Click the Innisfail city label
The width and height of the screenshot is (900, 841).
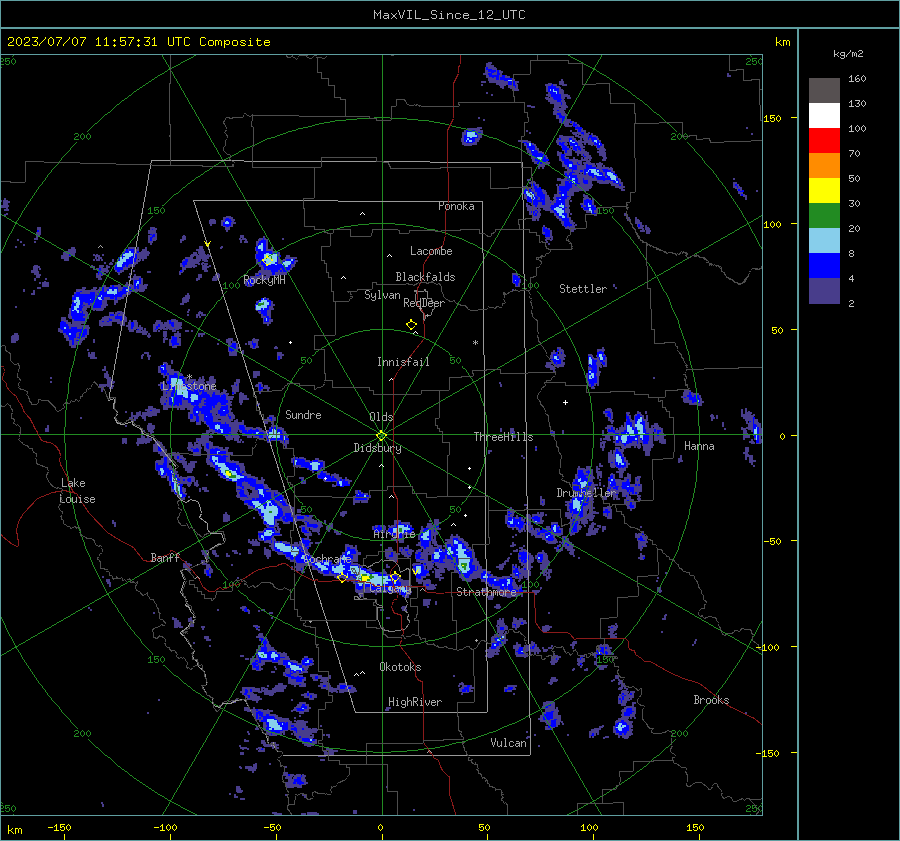403,362
